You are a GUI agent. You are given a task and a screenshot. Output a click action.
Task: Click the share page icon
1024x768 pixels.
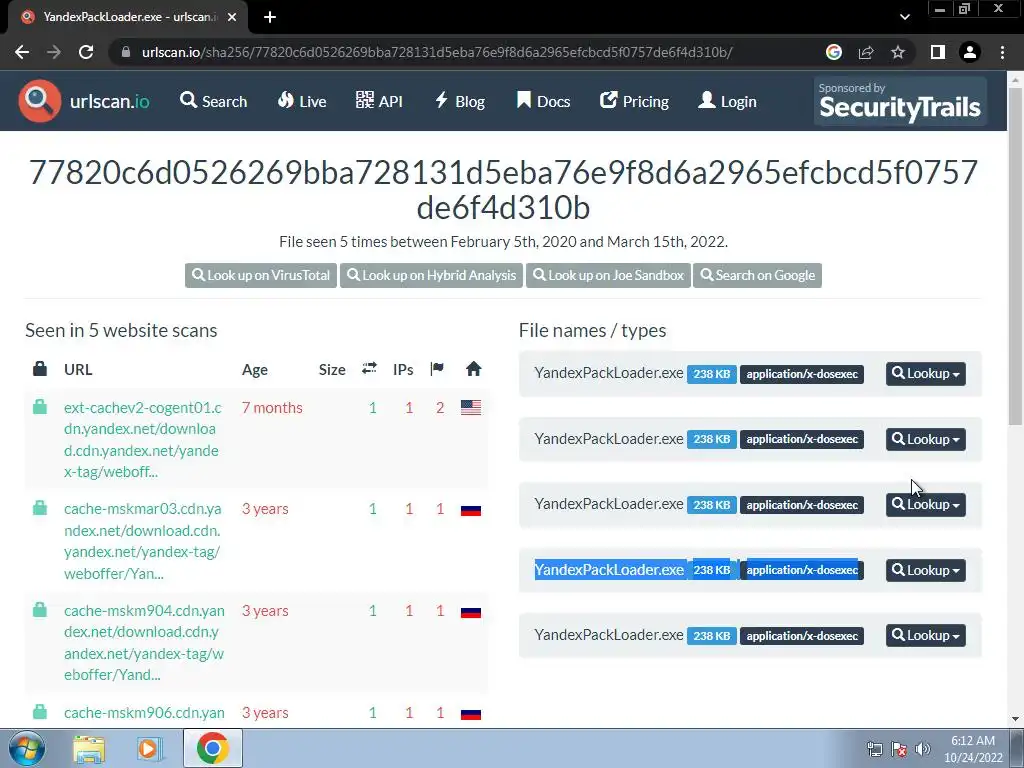(x=866, y=52)
